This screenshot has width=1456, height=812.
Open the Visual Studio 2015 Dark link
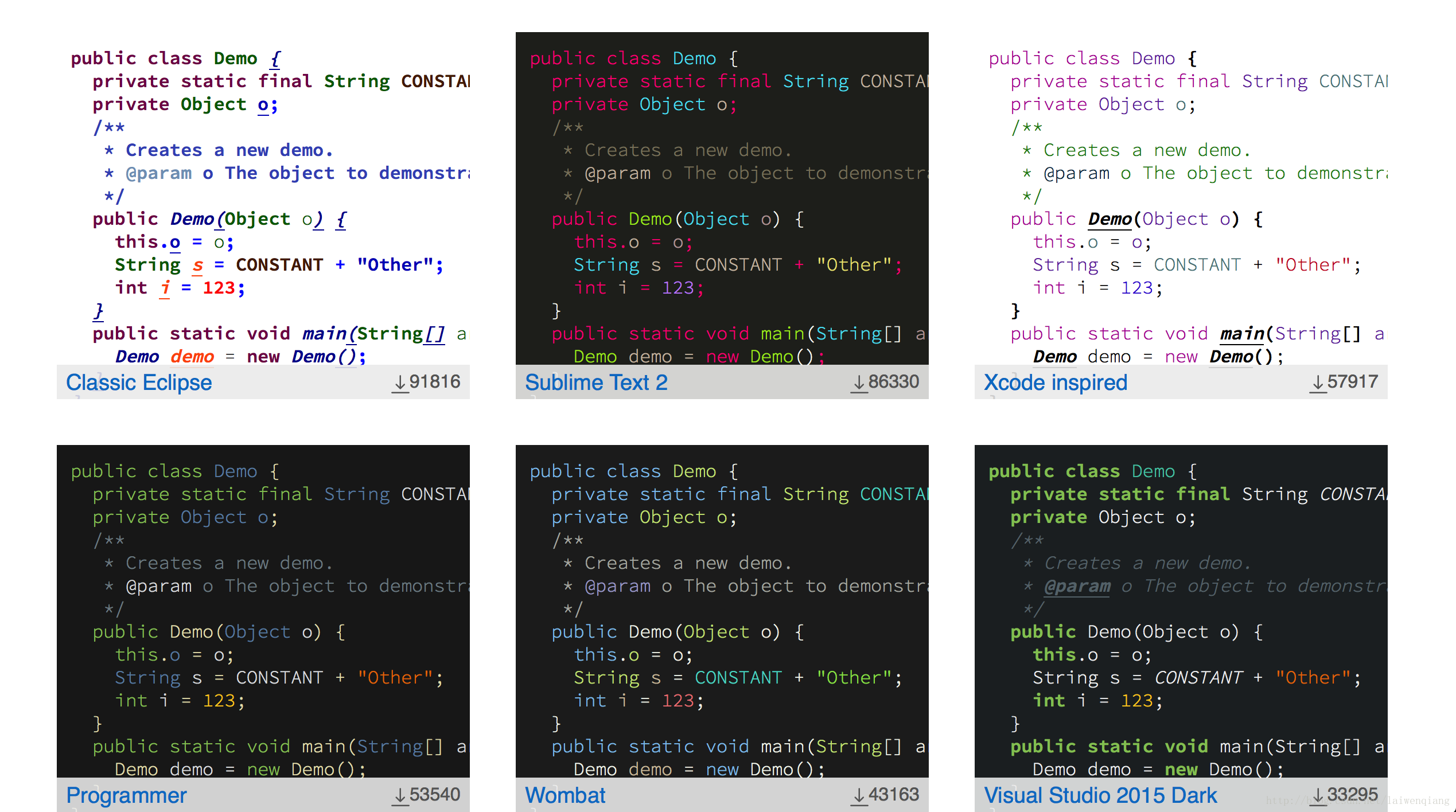(1100, 795)
